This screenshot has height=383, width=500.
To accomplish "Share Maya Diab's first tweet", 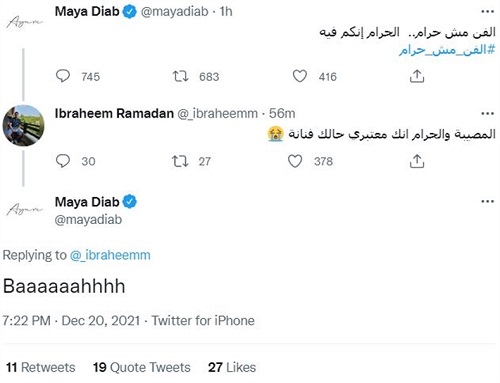I will [x=417, y=76].
